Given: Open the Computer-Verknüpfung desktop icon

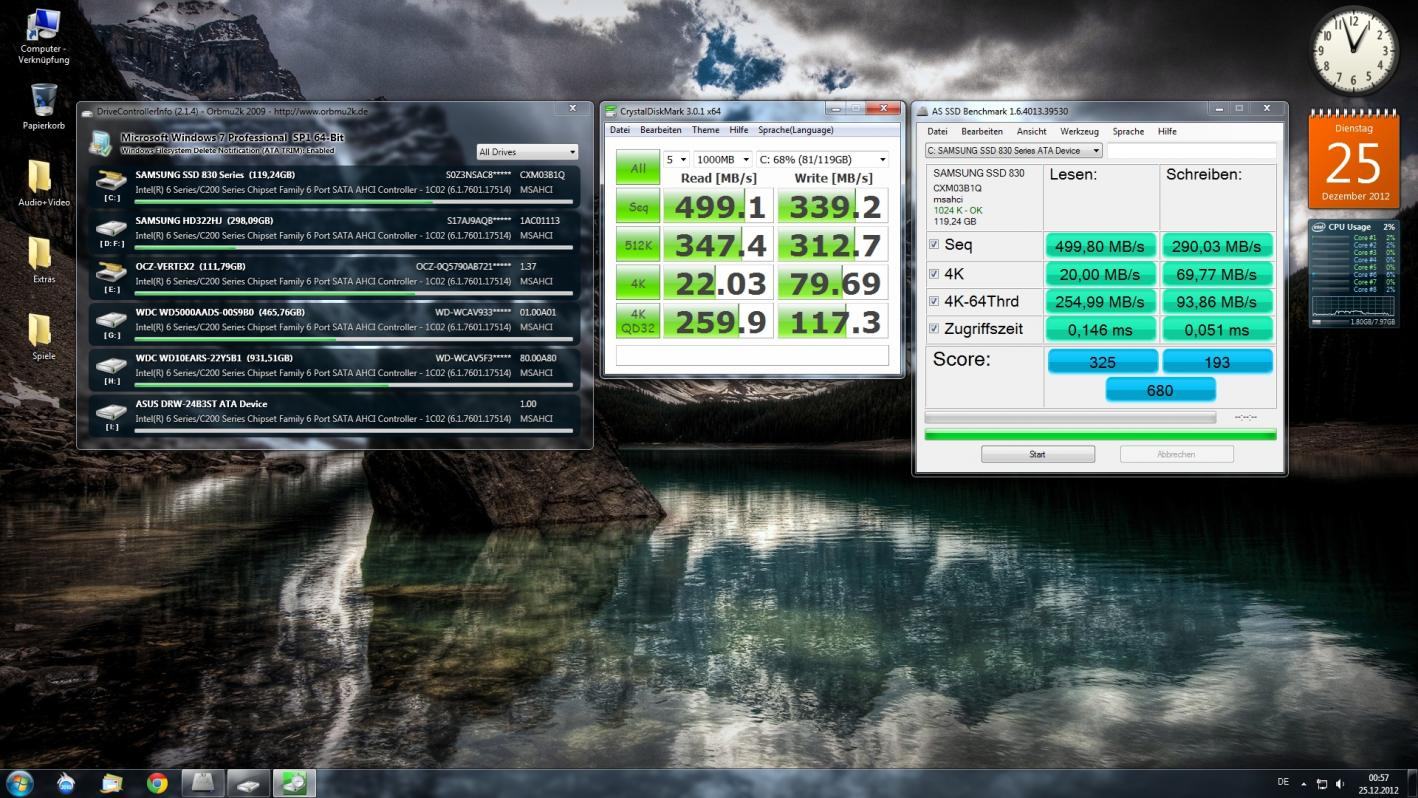Looking at the screenshot, I should pyautogui.click(x=43, y=35).
